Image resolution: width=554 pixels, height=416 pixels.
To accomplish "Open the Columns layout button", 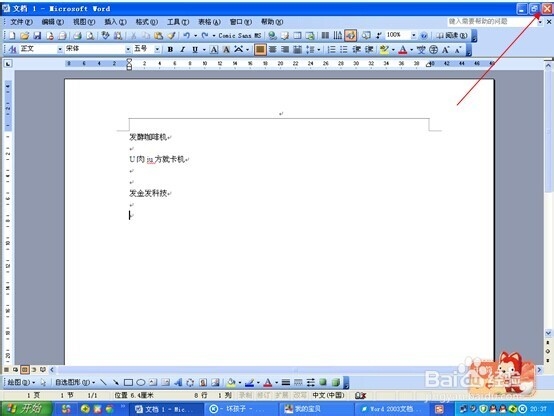I will point(325,35).
